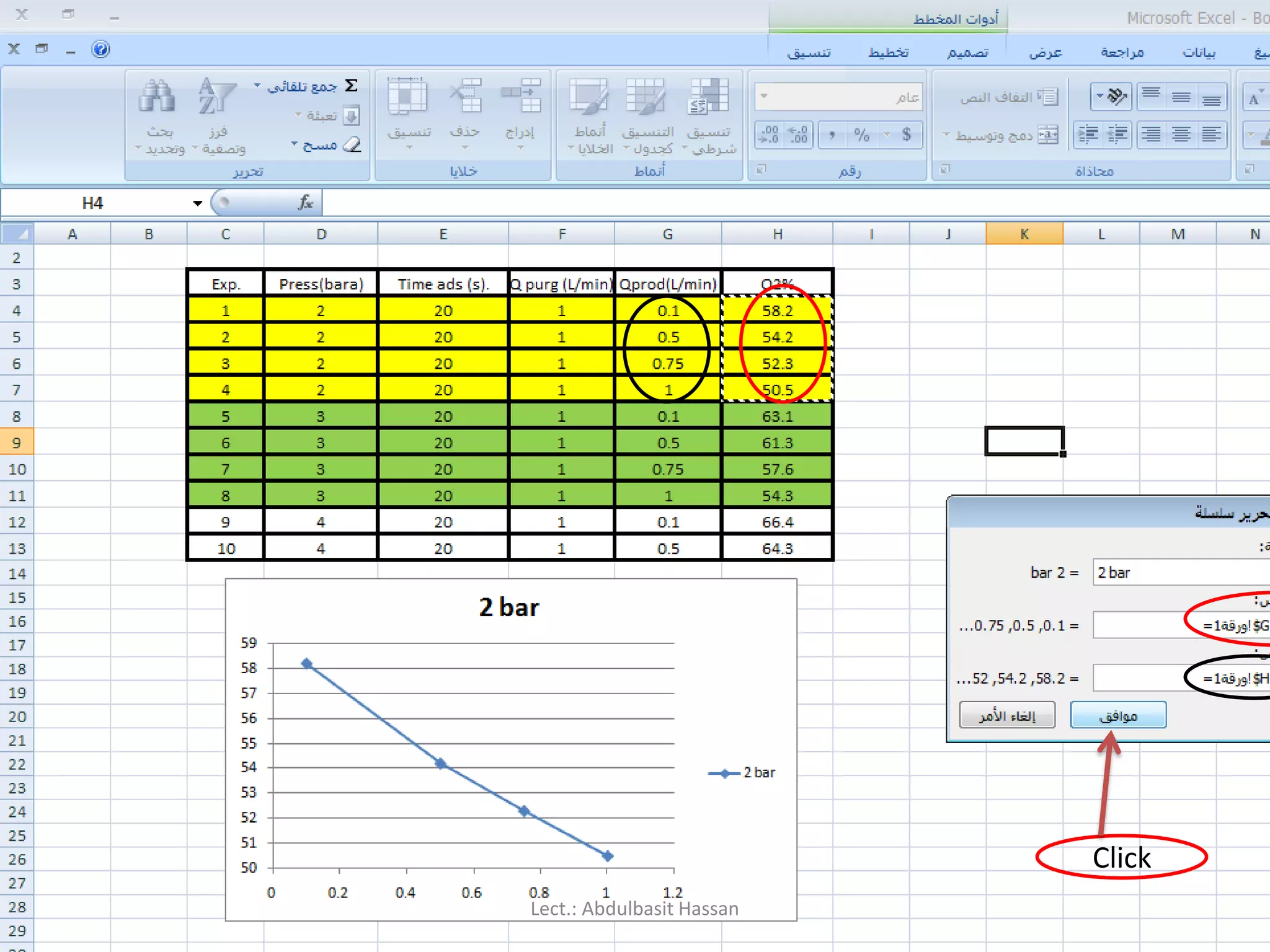This screenshot has width=1270, height=952.
Task: Switch to the تخطيط (Layout) tab
Action: point(889,53)
